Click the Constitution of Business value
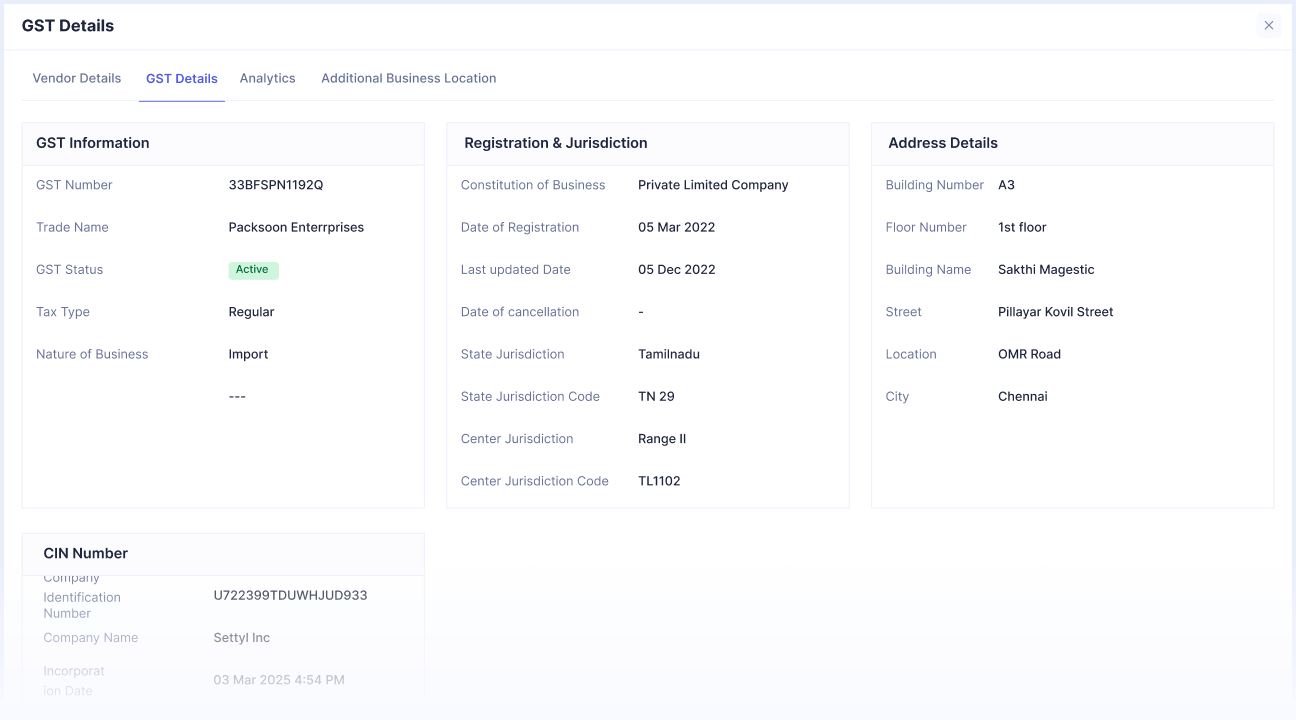 click(x=713, y=184)
